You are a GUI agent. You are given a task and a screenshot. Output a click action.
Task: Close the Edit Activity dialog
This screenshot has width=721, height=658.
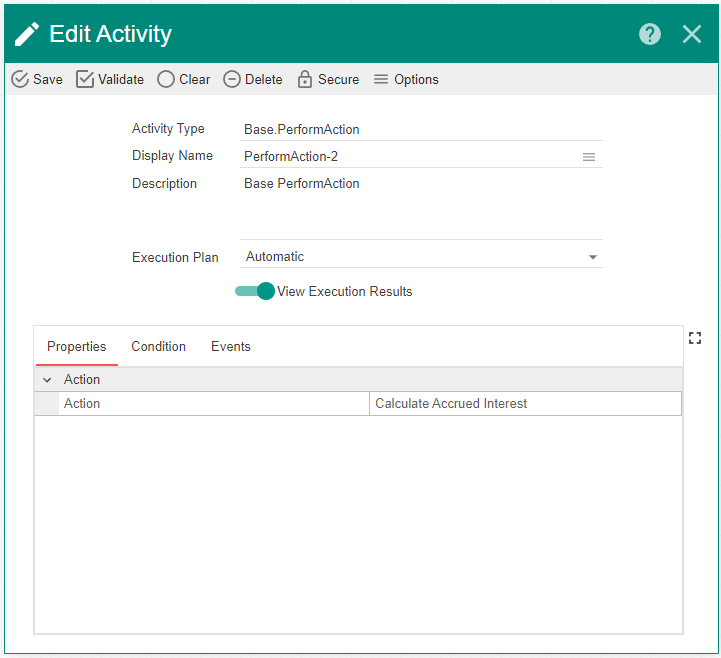click(x=692, y=34)
